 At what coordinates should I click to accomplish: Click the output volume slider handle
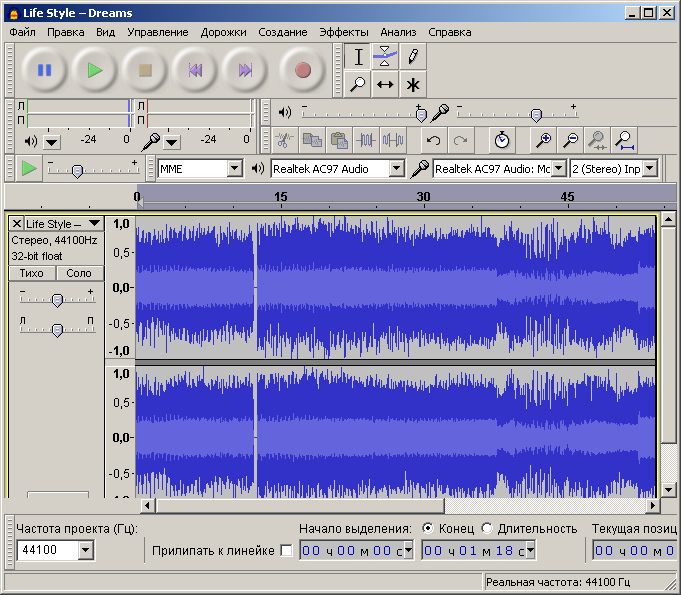421,115
